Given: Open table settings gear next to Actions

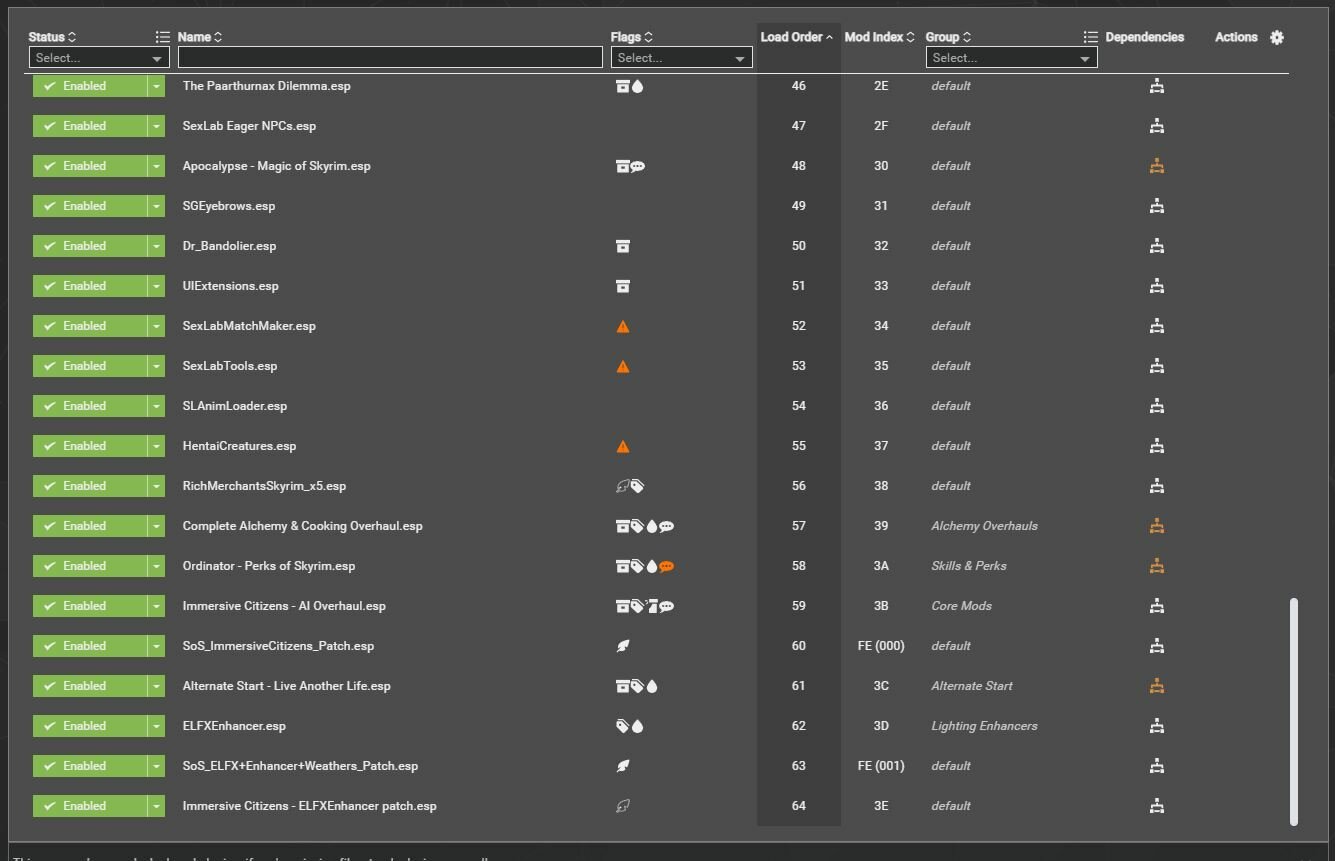Looking at the screenshot, I should [x=1277, y=37].
